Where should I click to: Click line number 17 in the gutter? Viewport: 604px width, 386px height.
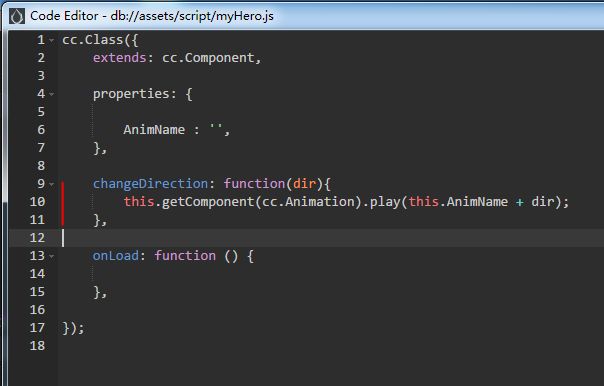pyautogui.click(x=37, y=328)
